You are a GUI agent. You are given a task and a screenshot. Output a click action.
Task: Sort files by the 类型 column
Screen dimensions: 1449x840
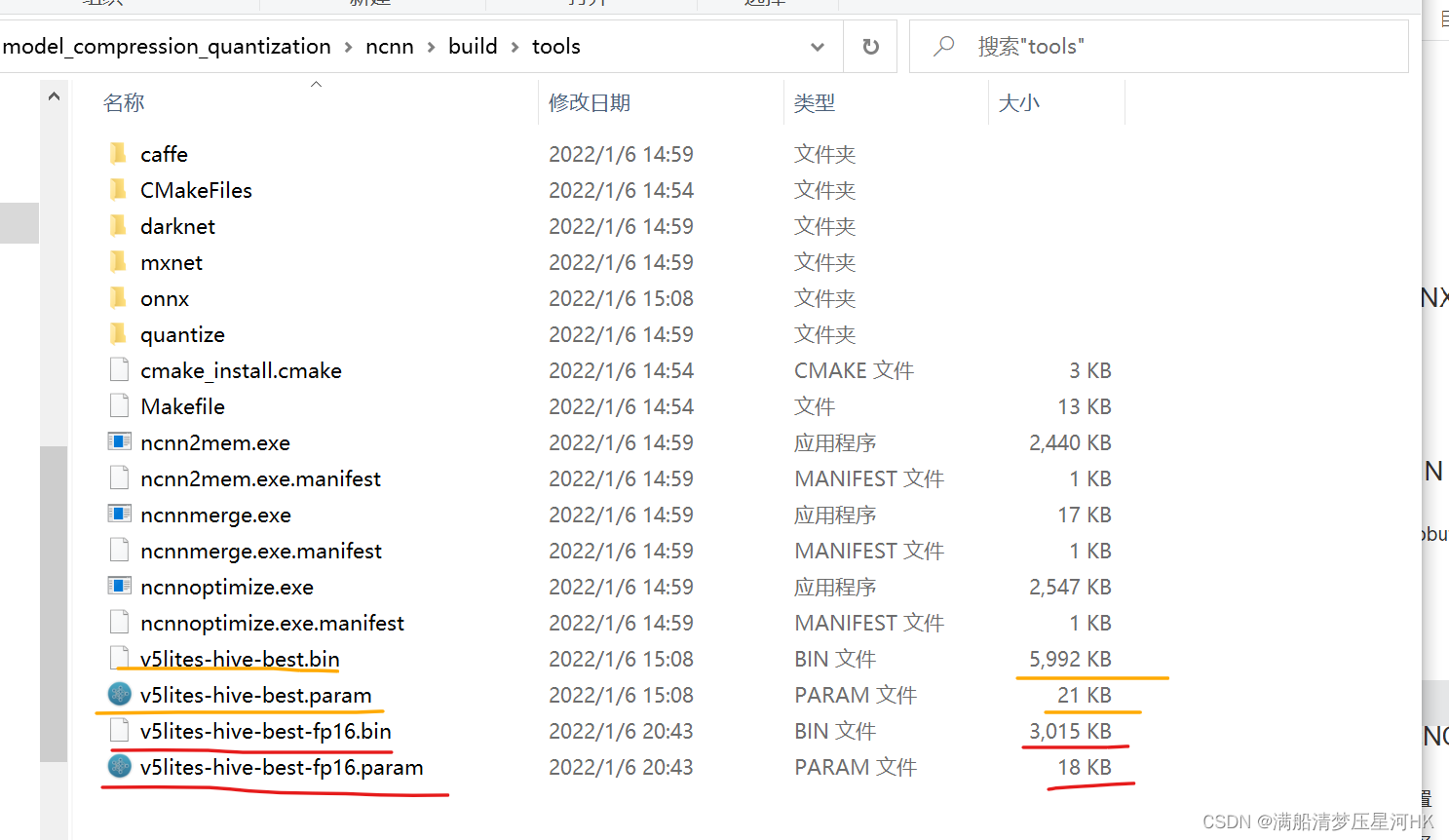coord(815,102)
